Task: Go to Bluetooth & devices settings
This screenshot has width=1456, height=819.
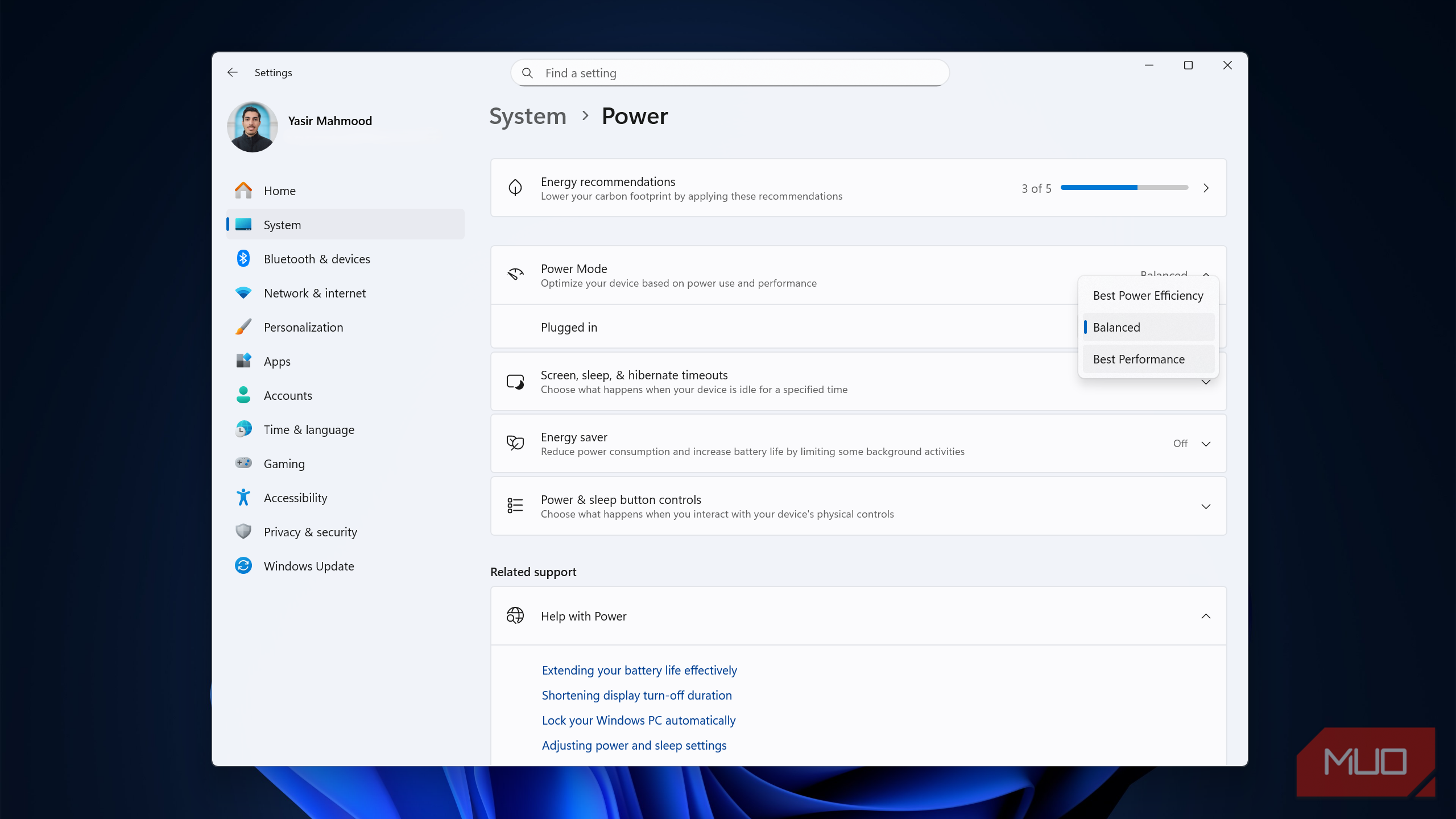Action: point(346,259)
